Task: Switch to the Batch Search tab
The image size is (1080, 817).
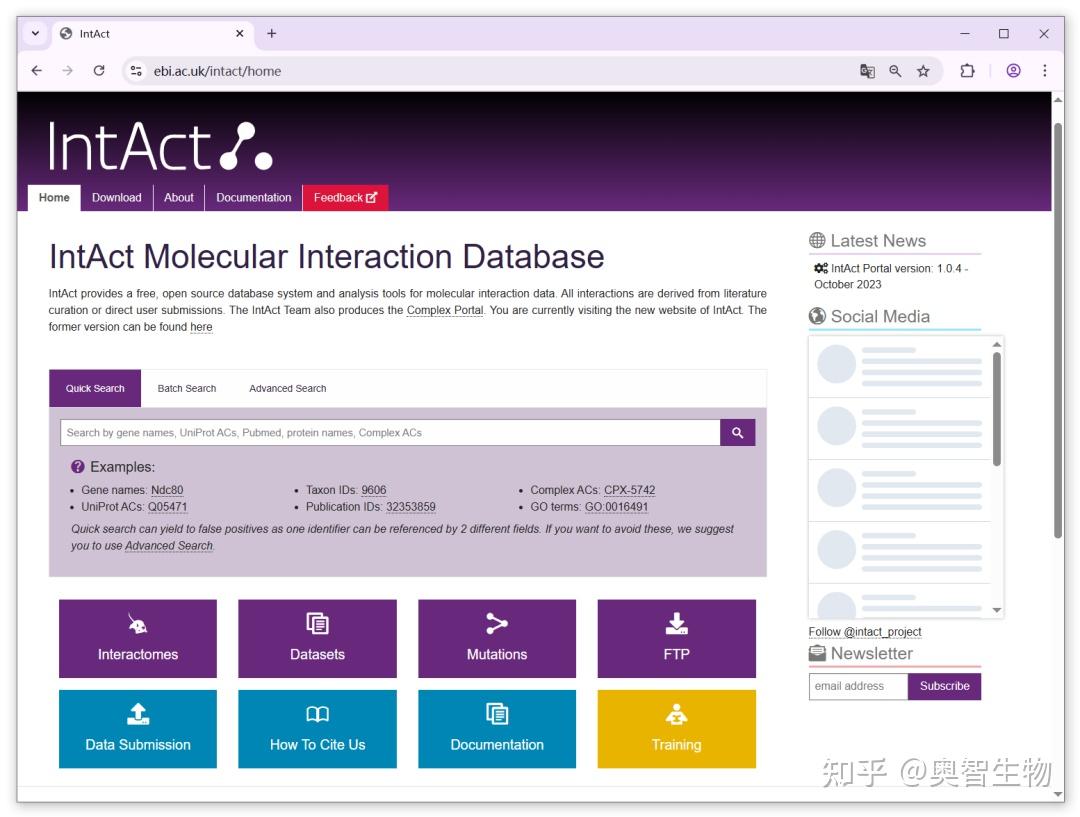Action: [x=187, y=389]
